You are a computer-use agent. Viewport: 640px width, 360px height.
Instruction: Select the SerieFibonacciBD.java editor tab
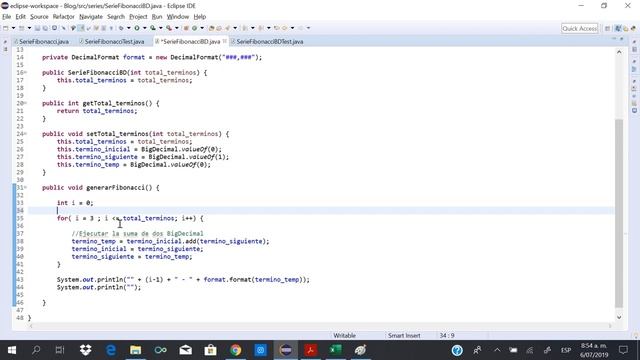point(190,42)
